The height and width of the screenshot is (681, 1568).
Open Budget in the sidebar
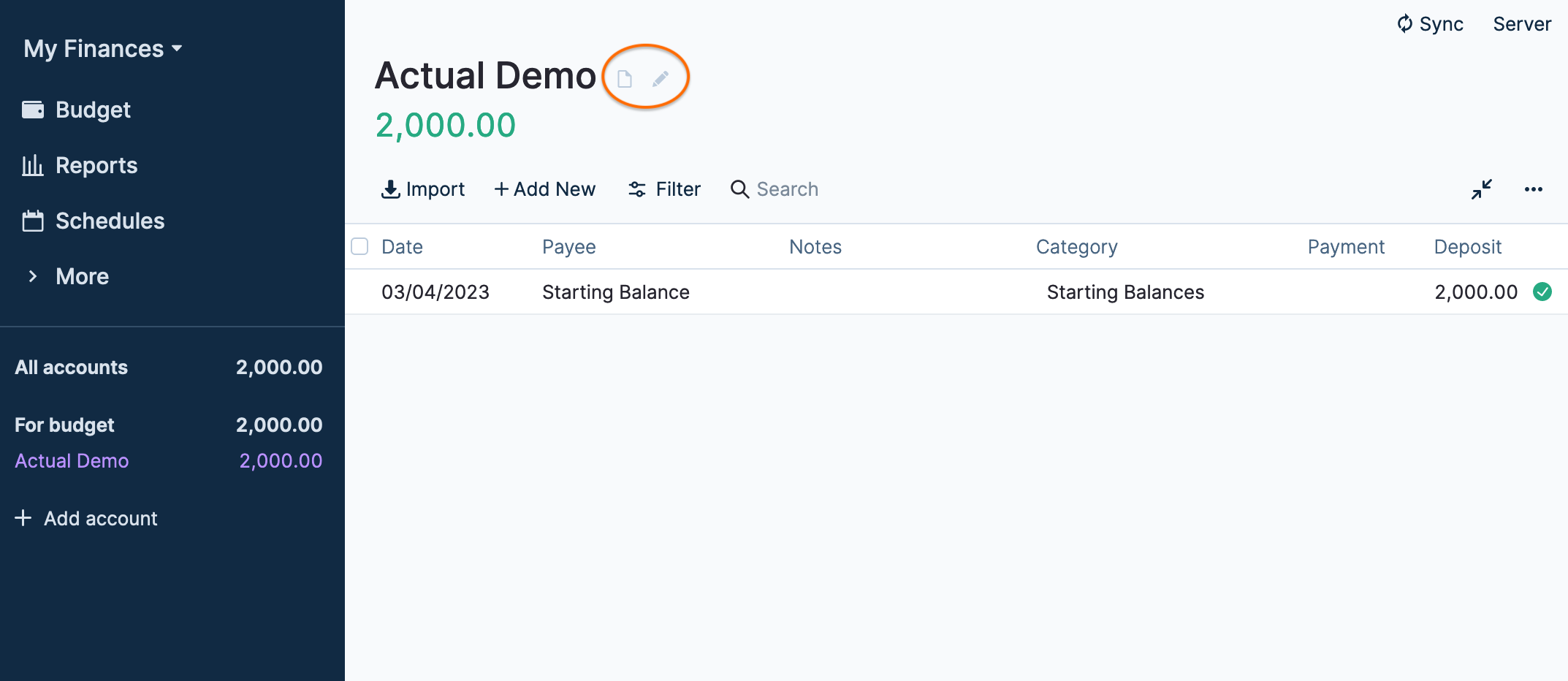[93, 110]
